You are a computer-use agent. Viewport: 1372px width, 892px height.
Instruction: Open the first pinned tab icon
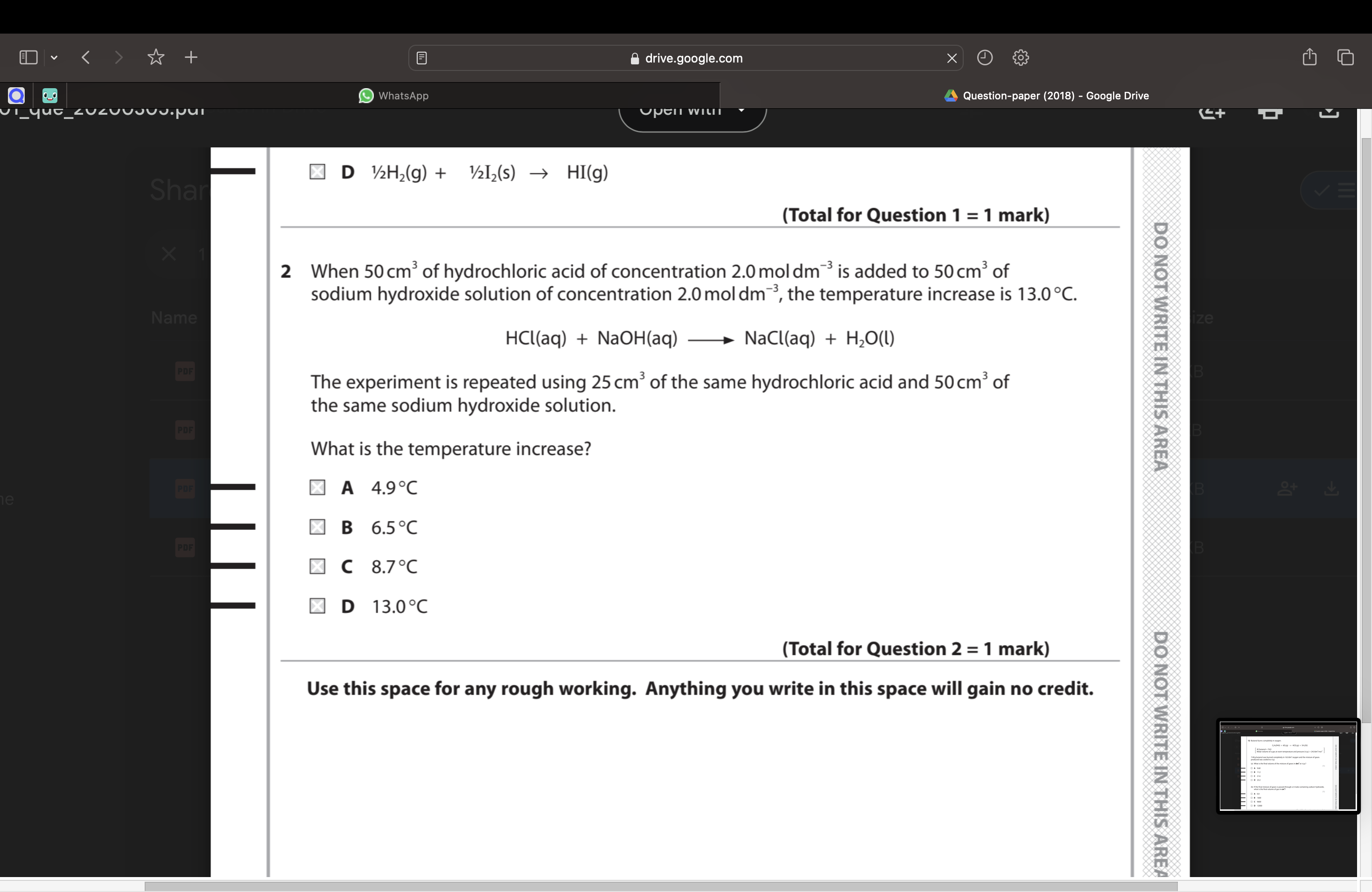click(x=16, y=95)
